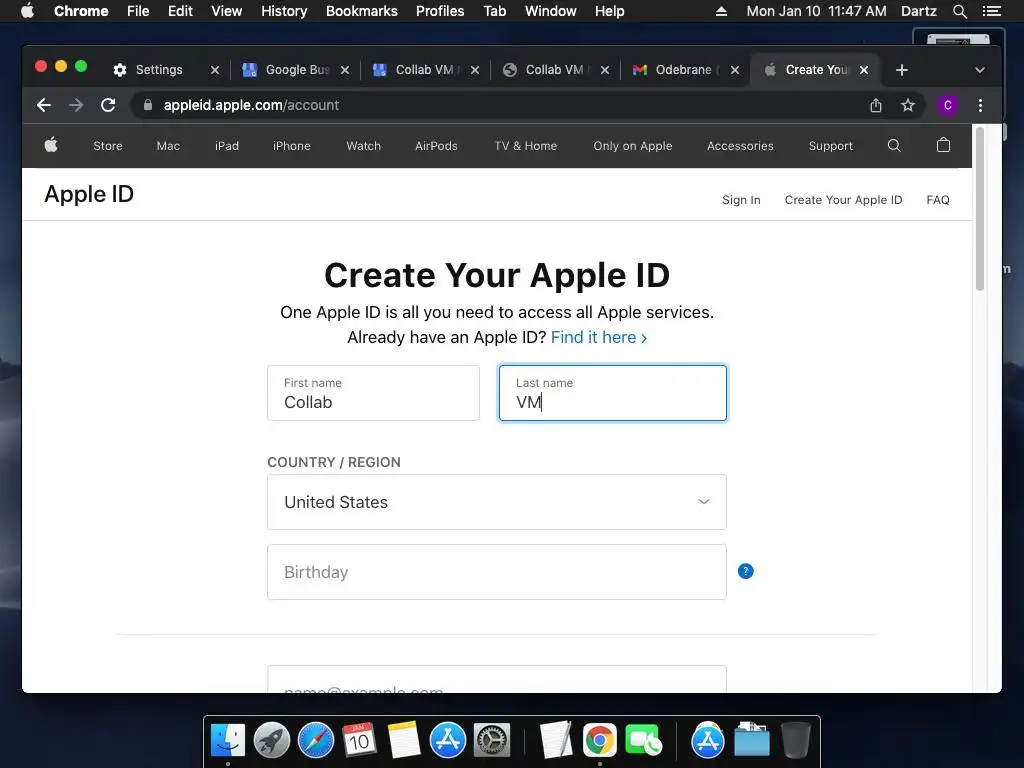
Task: Open the Store link in navigation
Action: click(x=108, y=146)
